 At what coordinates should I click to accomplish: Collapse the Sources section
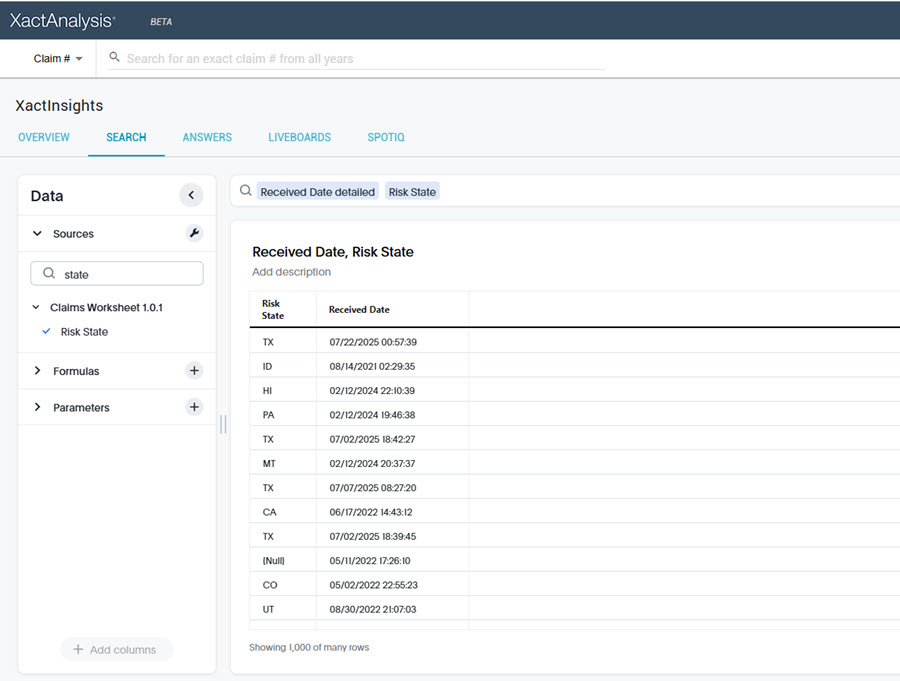[38, 234]
